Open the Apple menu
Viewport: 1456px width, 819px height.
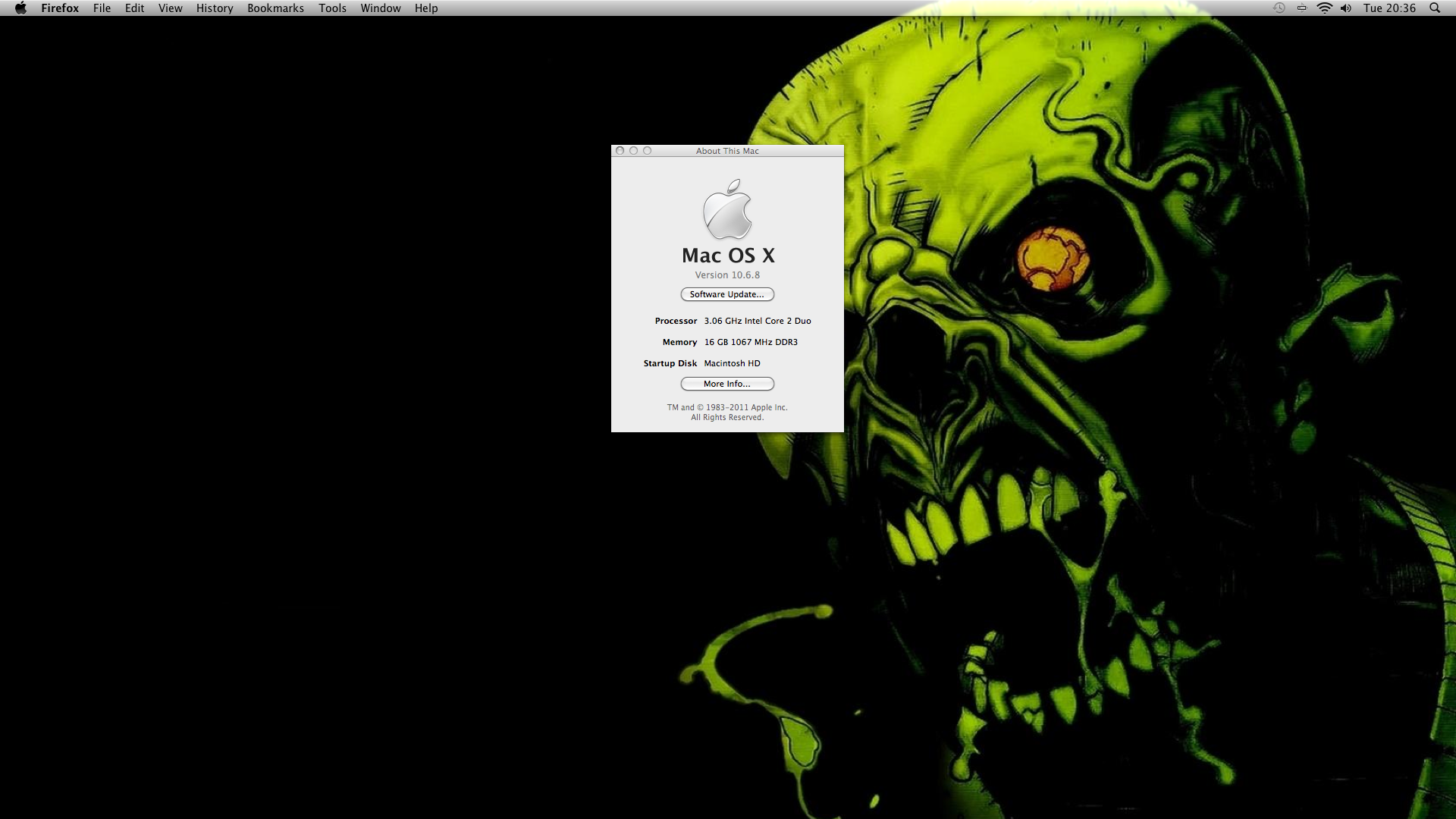pos(20,8)
